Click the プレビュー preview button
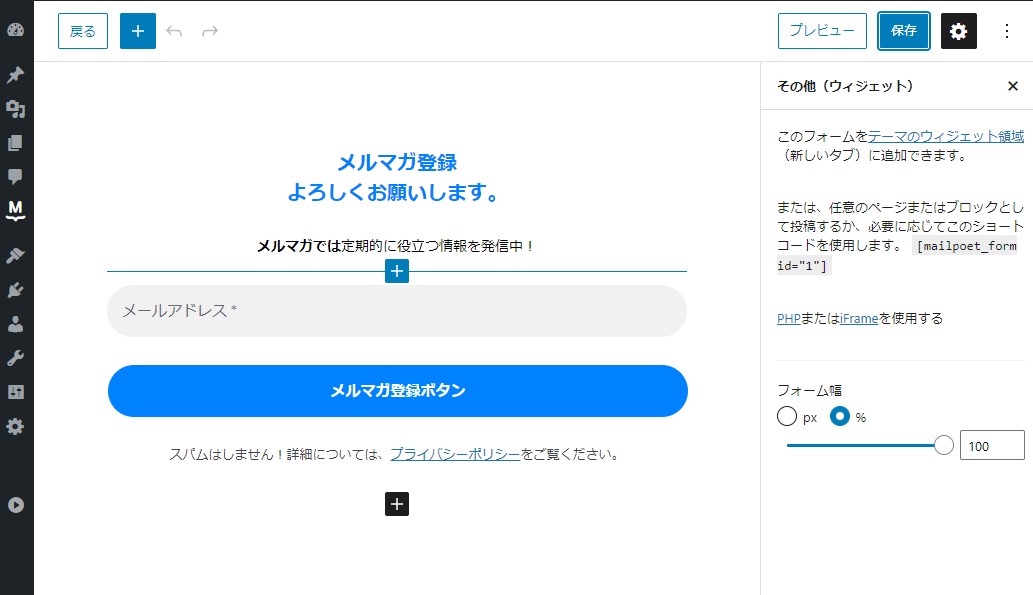 coord(822,31)
